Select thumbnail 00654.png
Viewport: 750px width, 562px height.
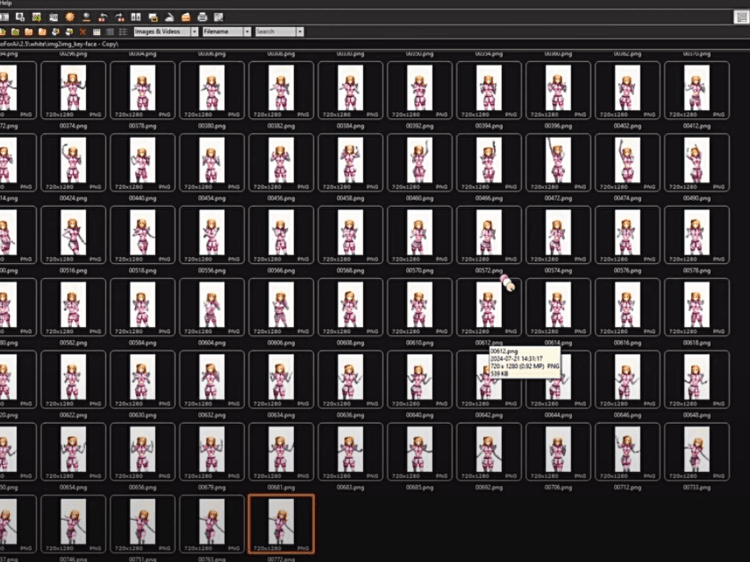pyautogui.click(x=73, y=452)
